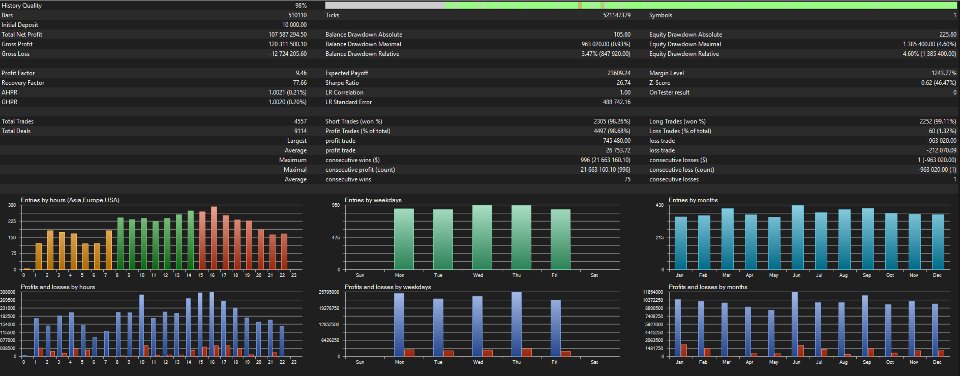Click the 9.46 profit factor value
This screenshot has width=960, height=376.
pyautogui.click(x=301, y=73)
